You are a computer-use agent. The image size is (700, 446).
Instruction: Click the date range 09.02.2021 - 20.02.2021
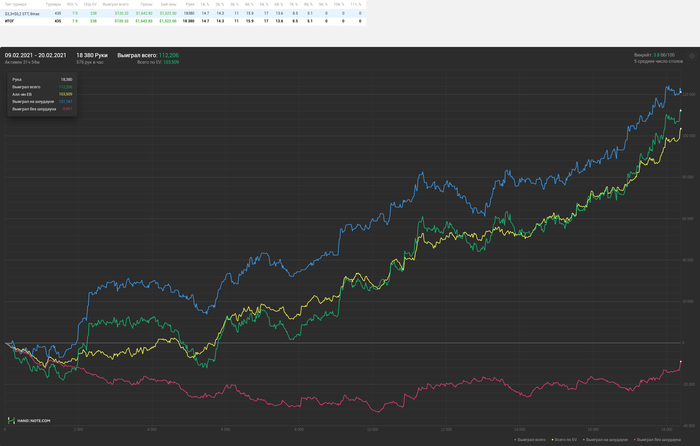pos(36,55)
